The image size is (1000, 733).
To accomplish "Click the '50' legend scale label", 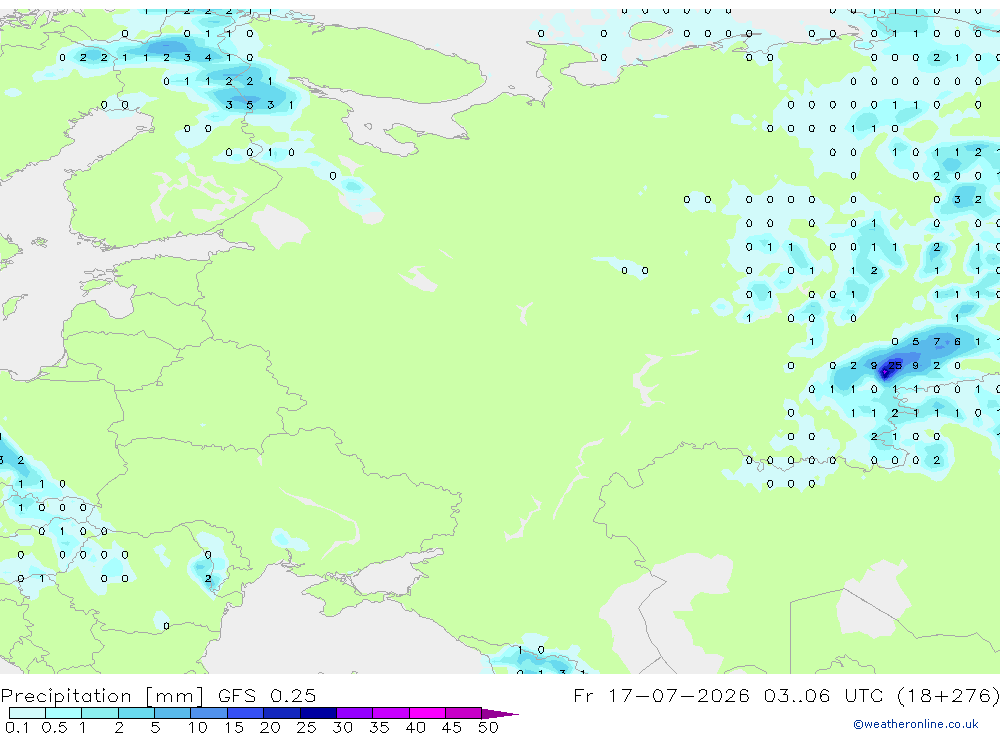I will click(x=488, y=727).
